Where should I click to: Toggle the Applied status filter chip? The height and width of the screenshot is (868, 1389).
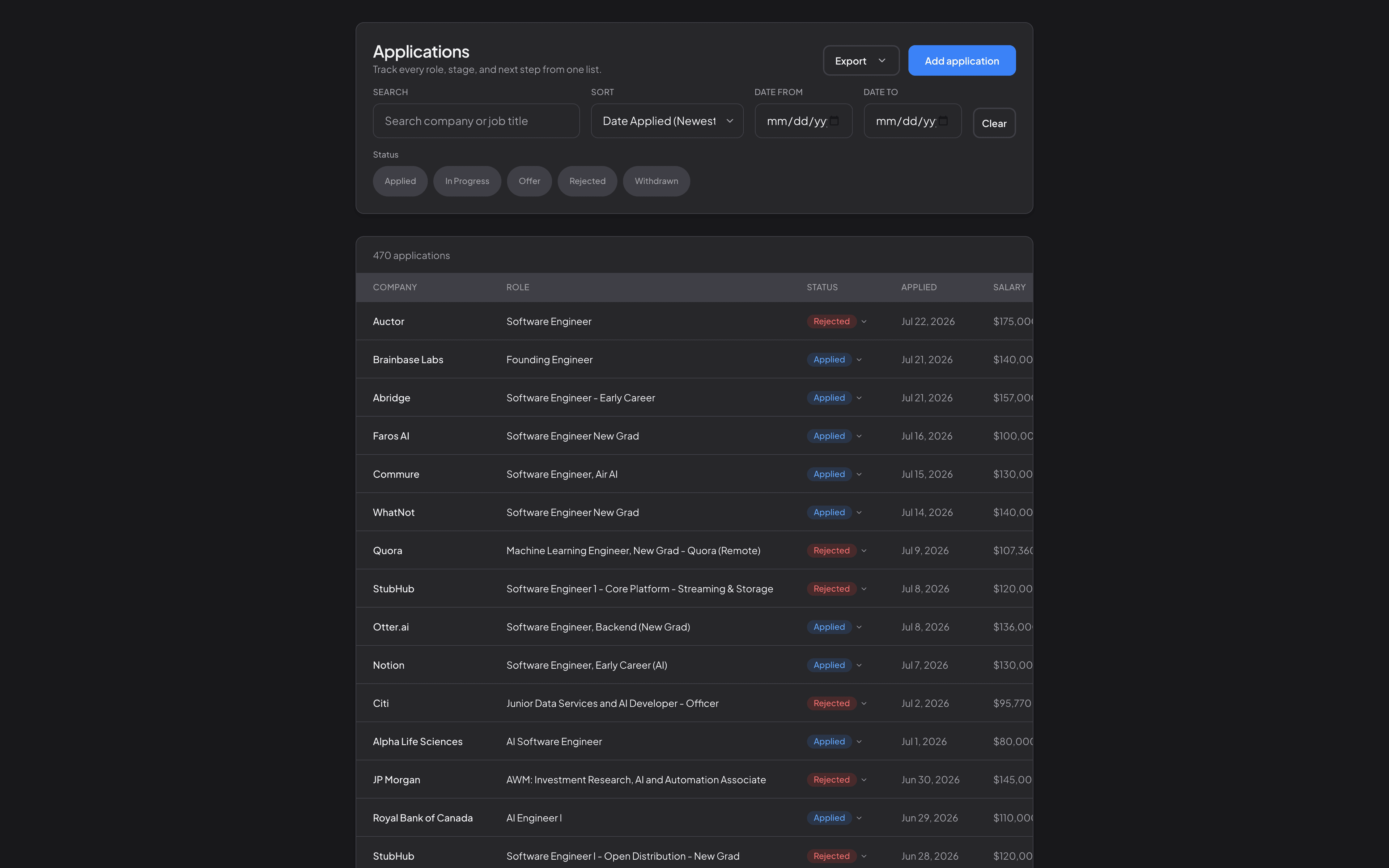pyautogui.click(x=400, y=181)
